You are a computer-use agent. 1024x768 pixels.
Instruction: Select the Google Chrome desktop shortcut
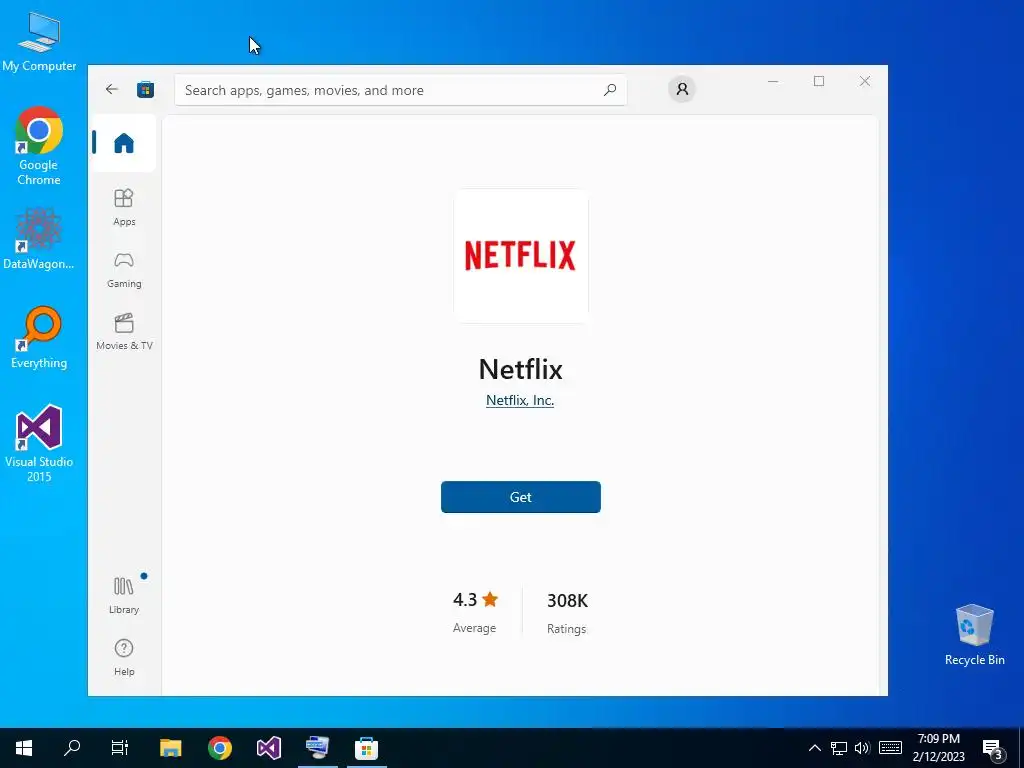click(x=39, y=146)
